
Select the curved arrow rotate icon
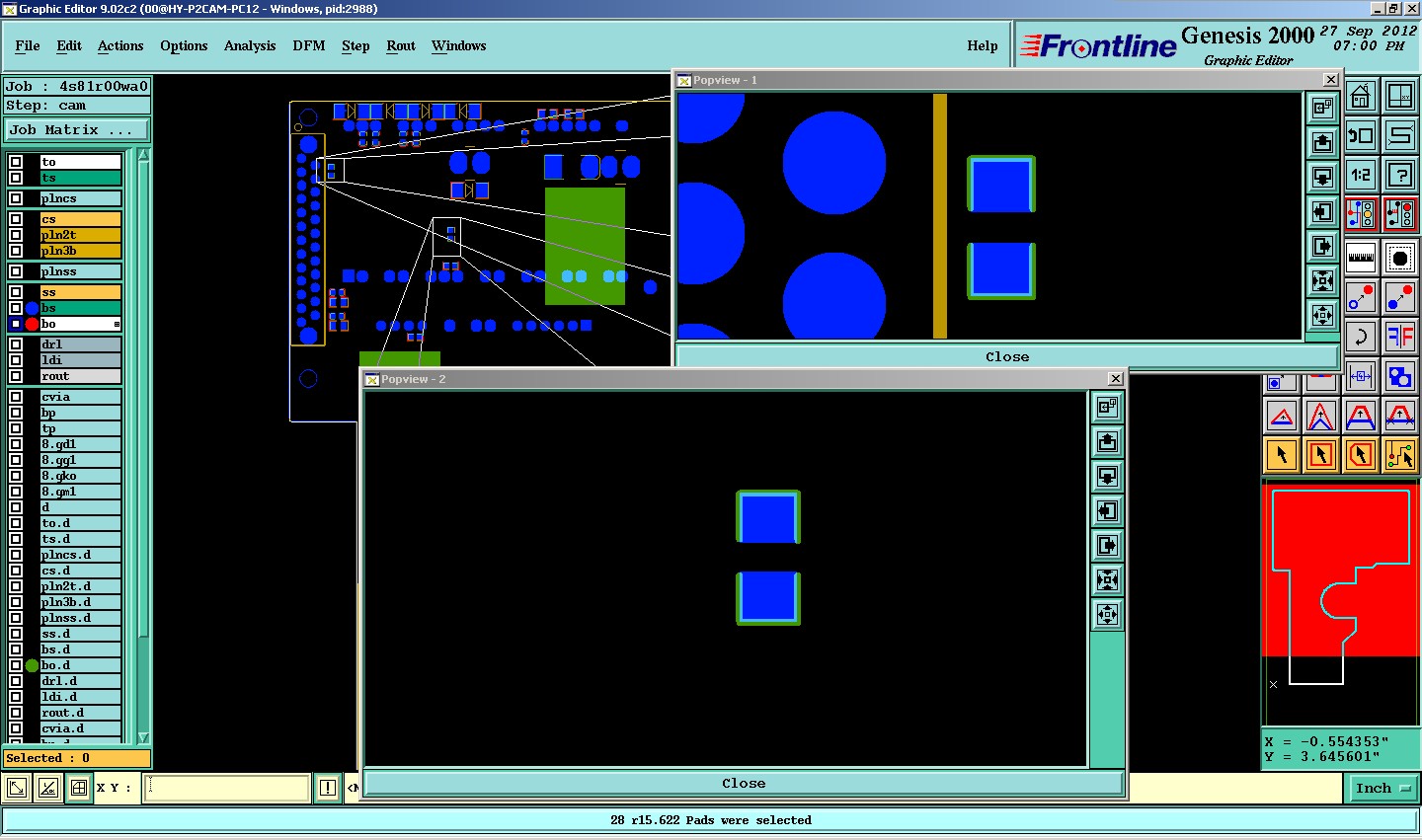coord(1361,337)
